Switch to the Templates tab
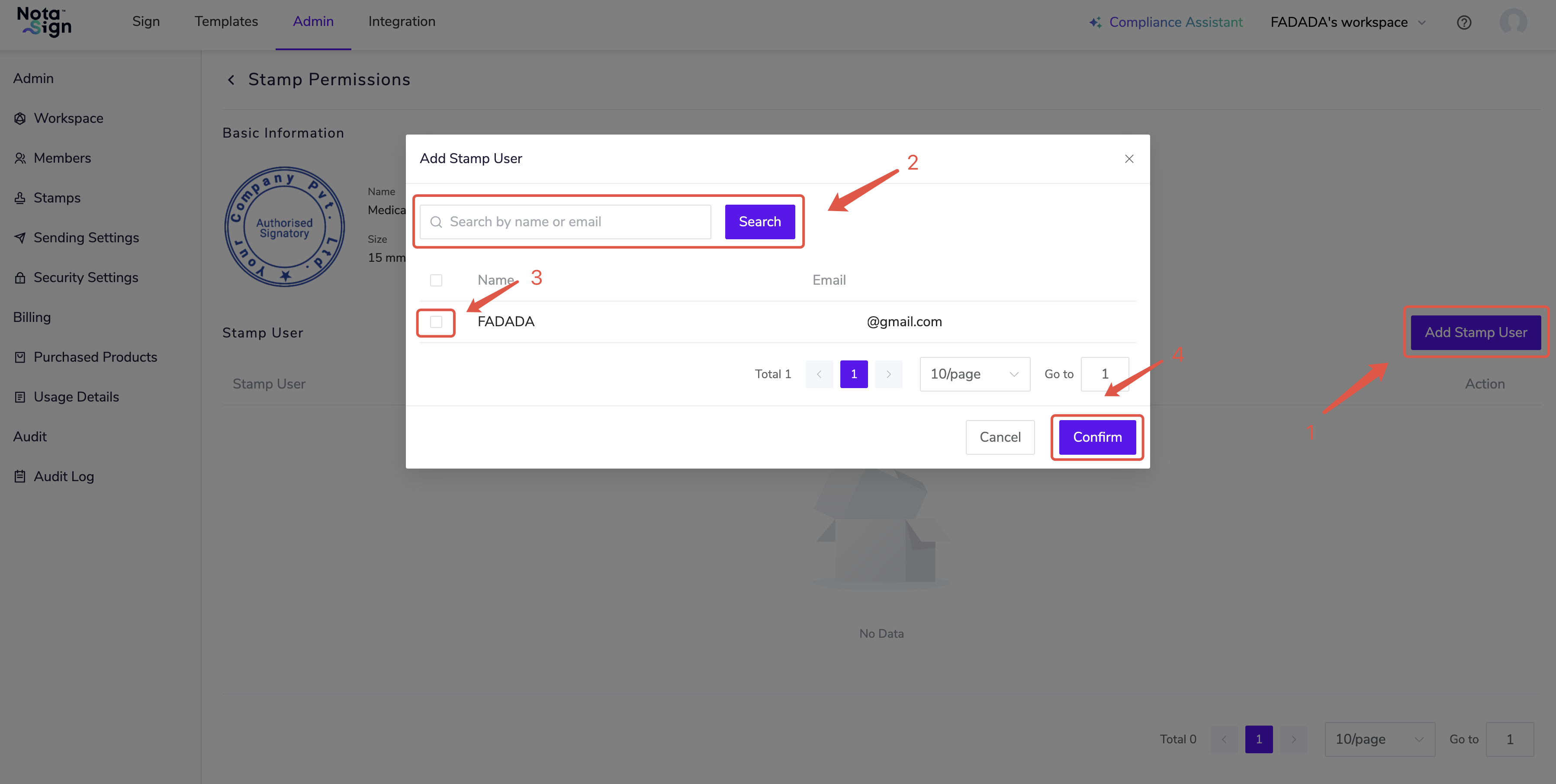 click(226, 22)
